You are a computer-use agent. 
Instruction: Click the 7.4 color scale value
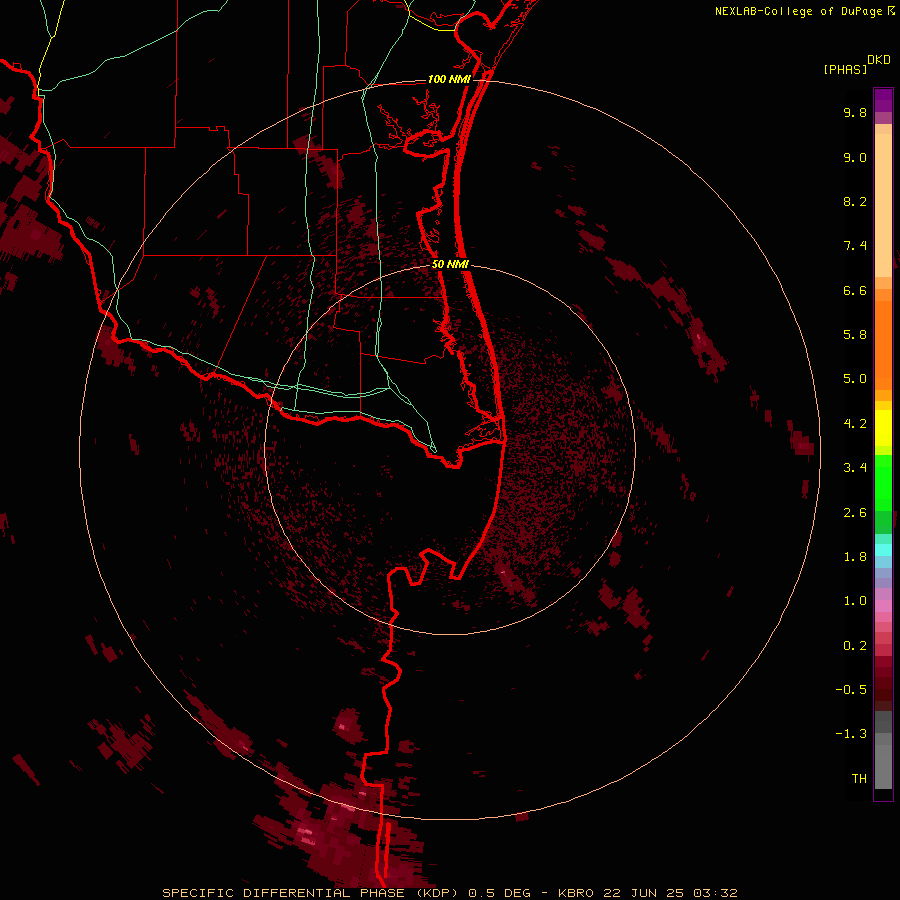pyautogui.click(x=855, y=246)
